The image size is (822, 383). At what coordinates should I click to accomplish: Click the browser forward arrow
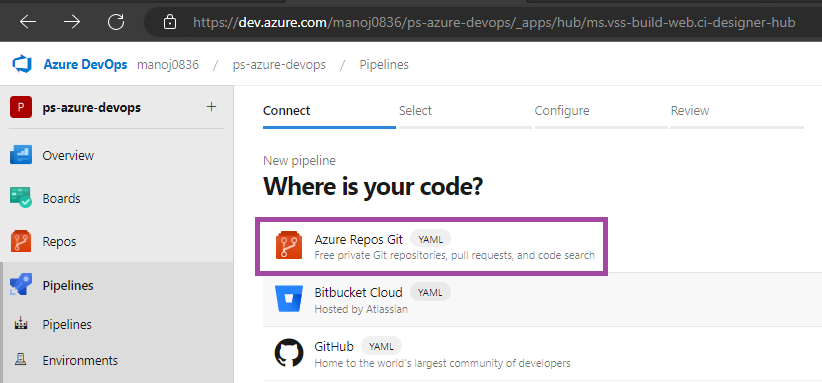[x=72, y=22]
